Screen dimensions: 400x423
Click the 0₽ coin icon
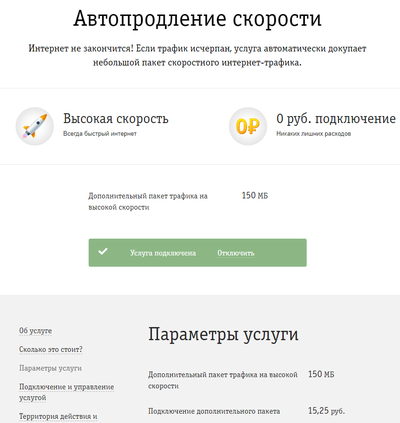click(x=248, y=126)
